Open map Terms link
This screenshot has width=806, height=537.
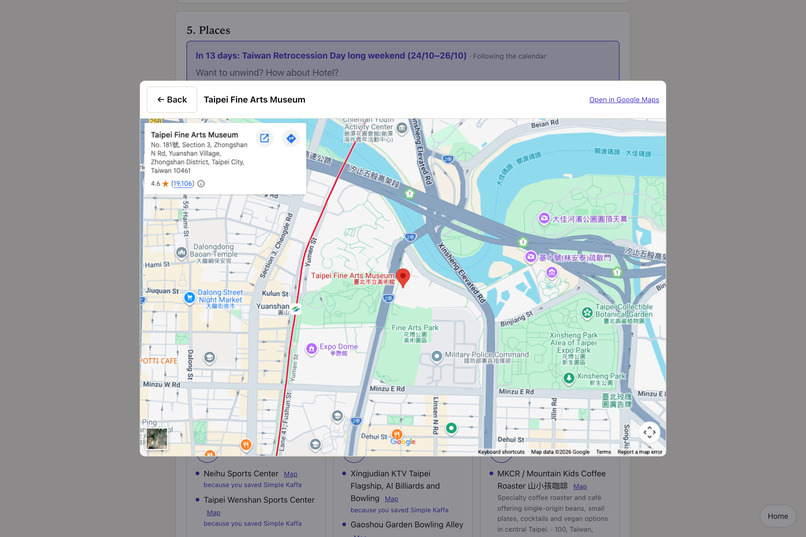pyautogui.click(x=603, y=452)
